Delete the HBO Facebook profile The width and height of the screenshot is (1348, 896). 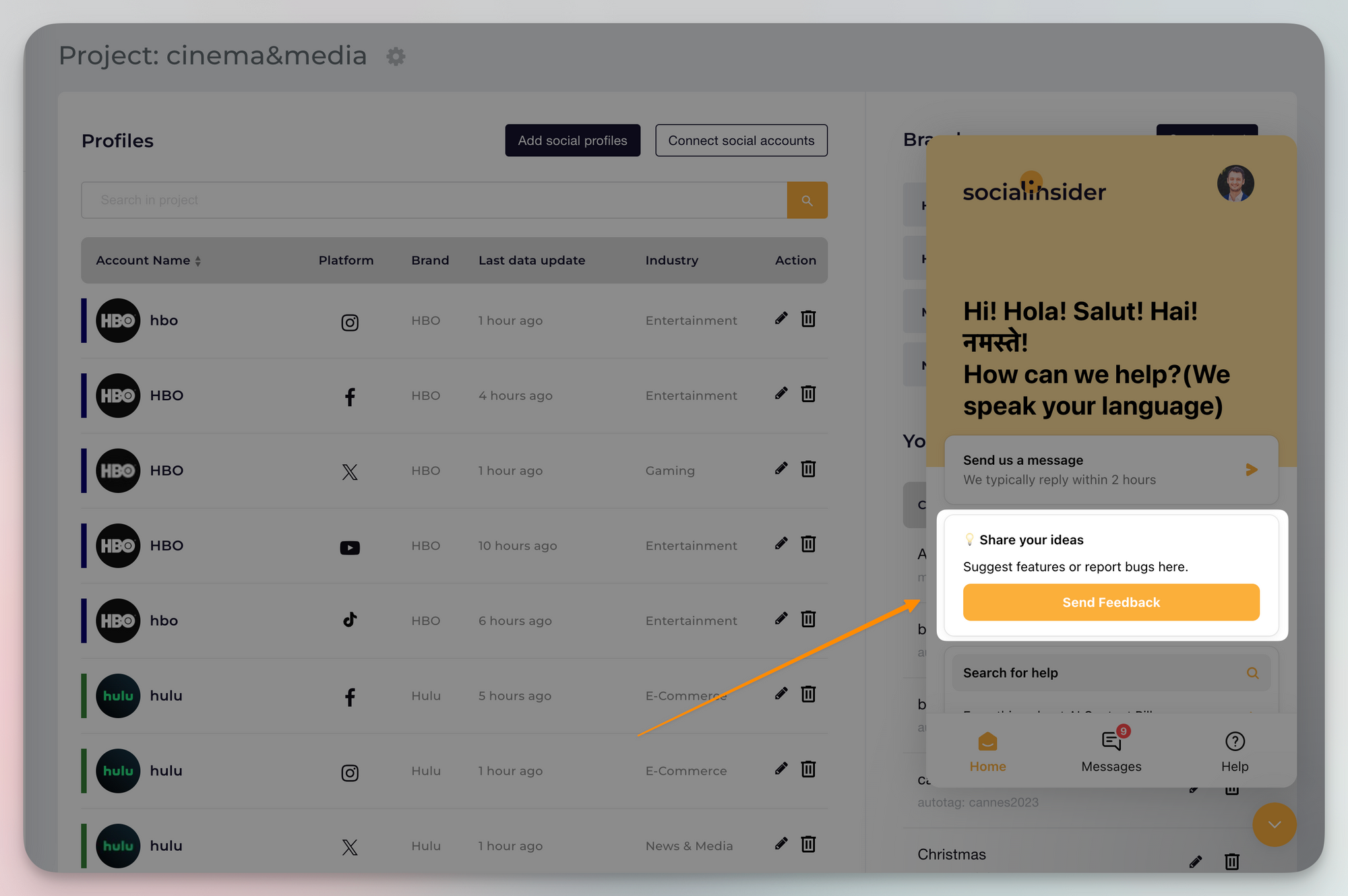pos(808,393)
